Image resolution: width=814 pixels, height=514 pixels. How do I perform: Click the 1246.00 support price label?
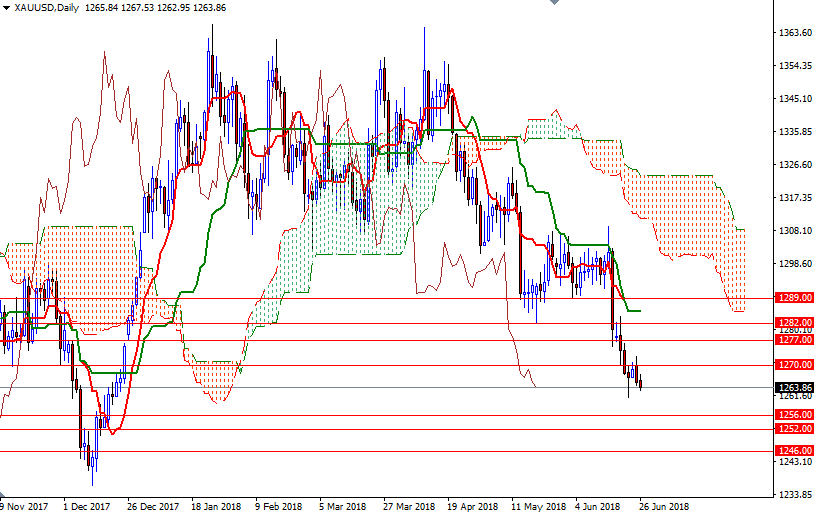click(792, 451)
